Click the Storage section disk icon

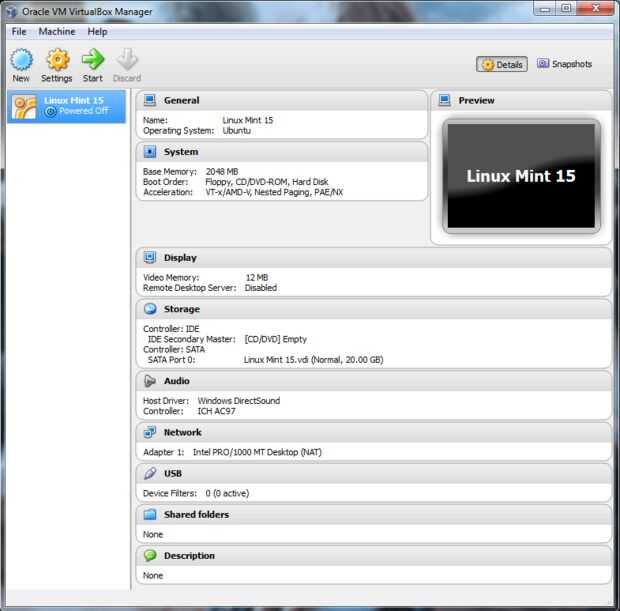click(149, 309)
